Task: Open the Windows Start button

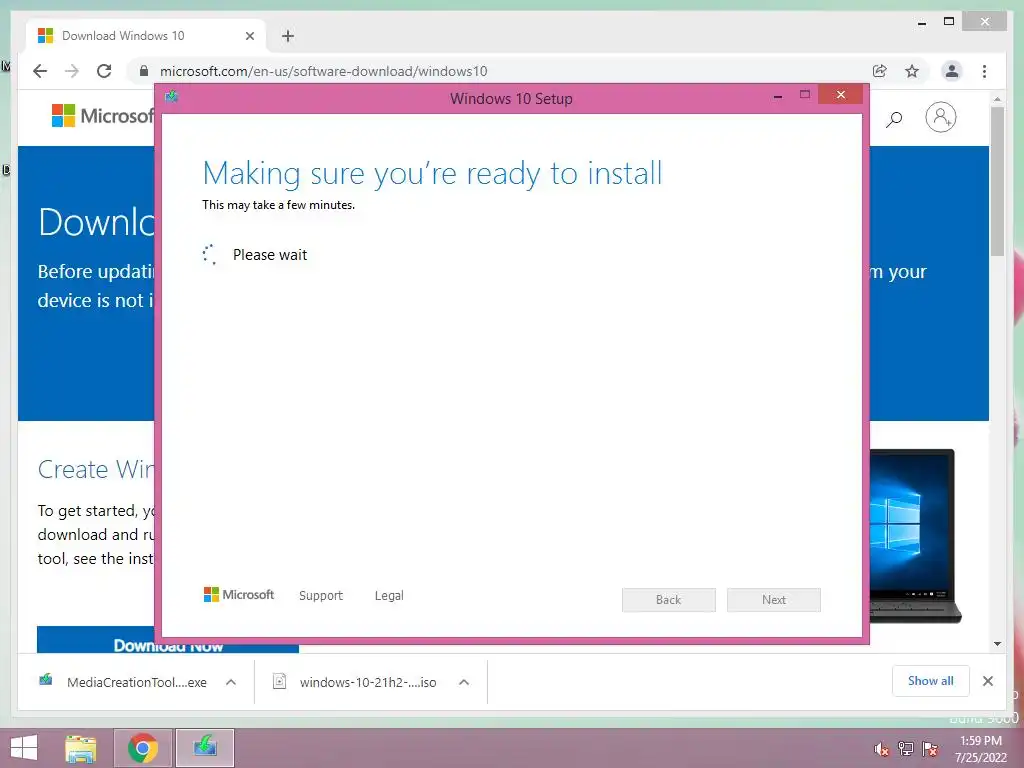Action: 24,748
